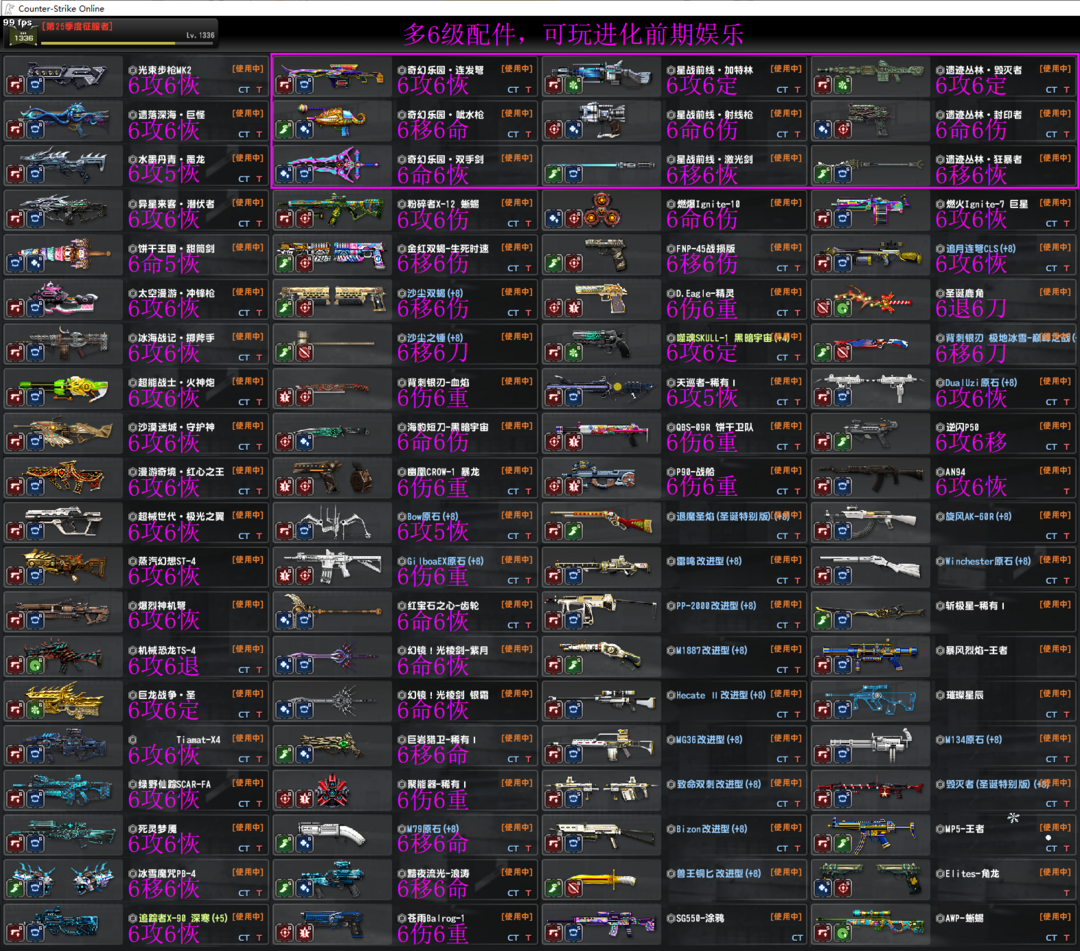Click red burst icon on D.Eagle-精灵 row

point(573,309)
